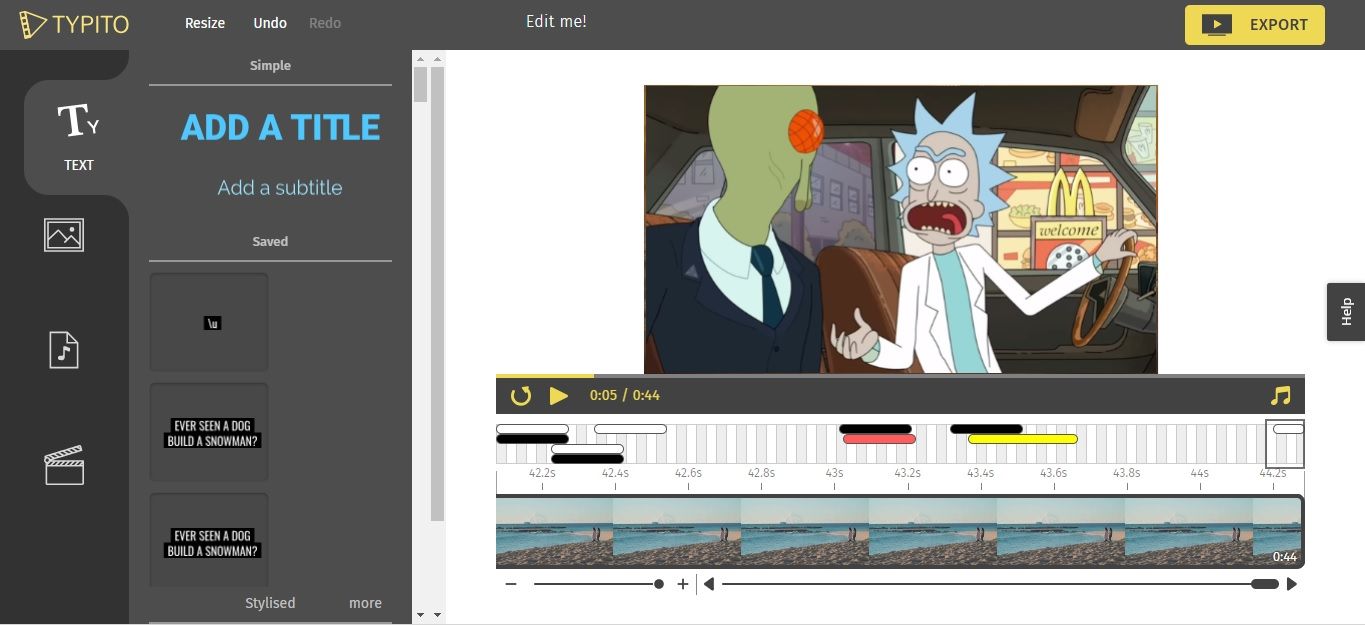Open the music file panel icon
This screenshot has width=1365, height=625.
64,350
